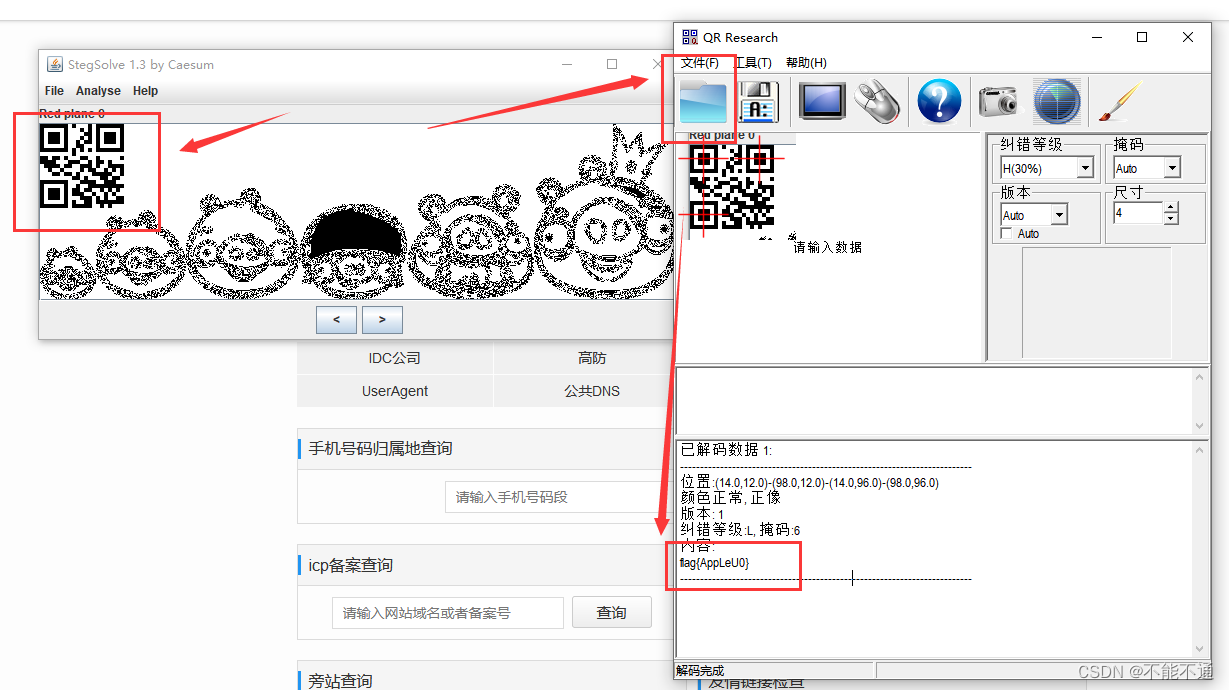The height and width of the screenshot is (690, 1229).
Task: Click the QR Research title bar app icon
Action: [690, 37]
